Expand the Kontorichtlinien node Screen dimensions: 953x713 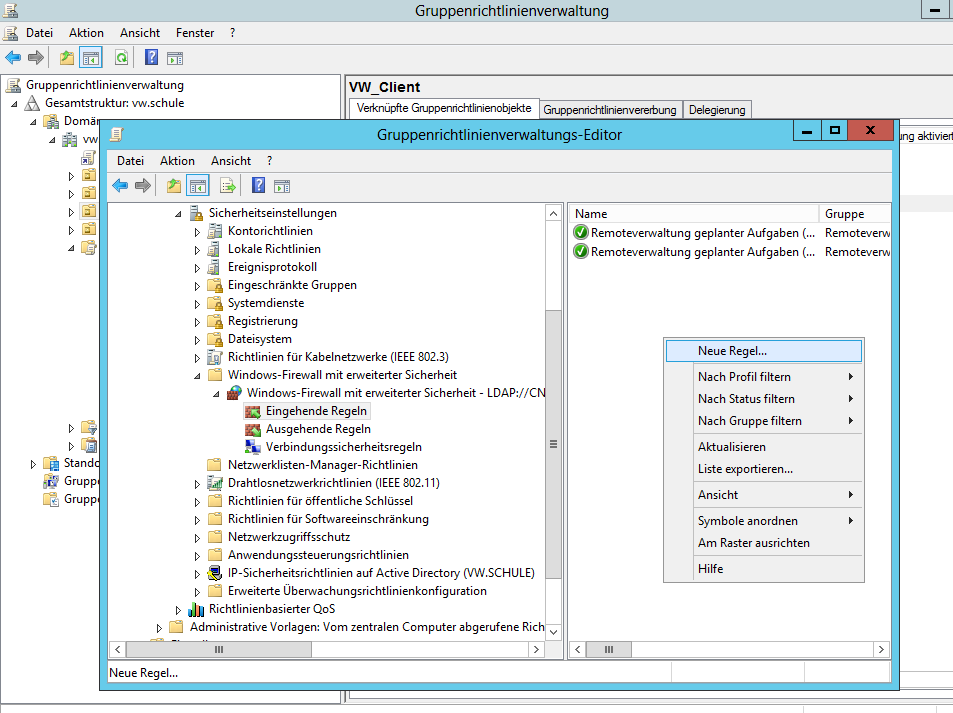pos(197,231)
